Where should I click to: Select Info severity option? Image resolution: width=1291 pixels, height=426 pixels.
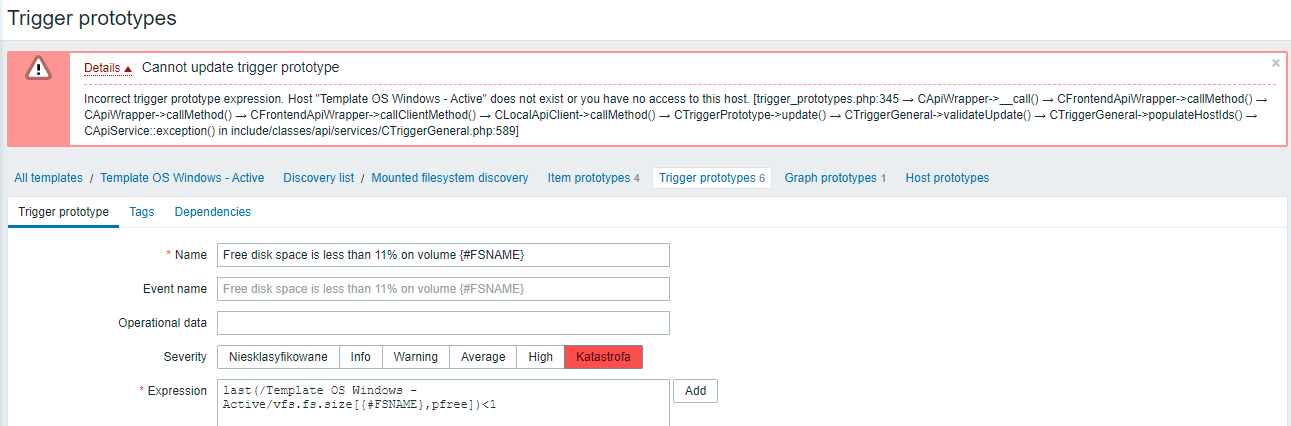(361, 357)
